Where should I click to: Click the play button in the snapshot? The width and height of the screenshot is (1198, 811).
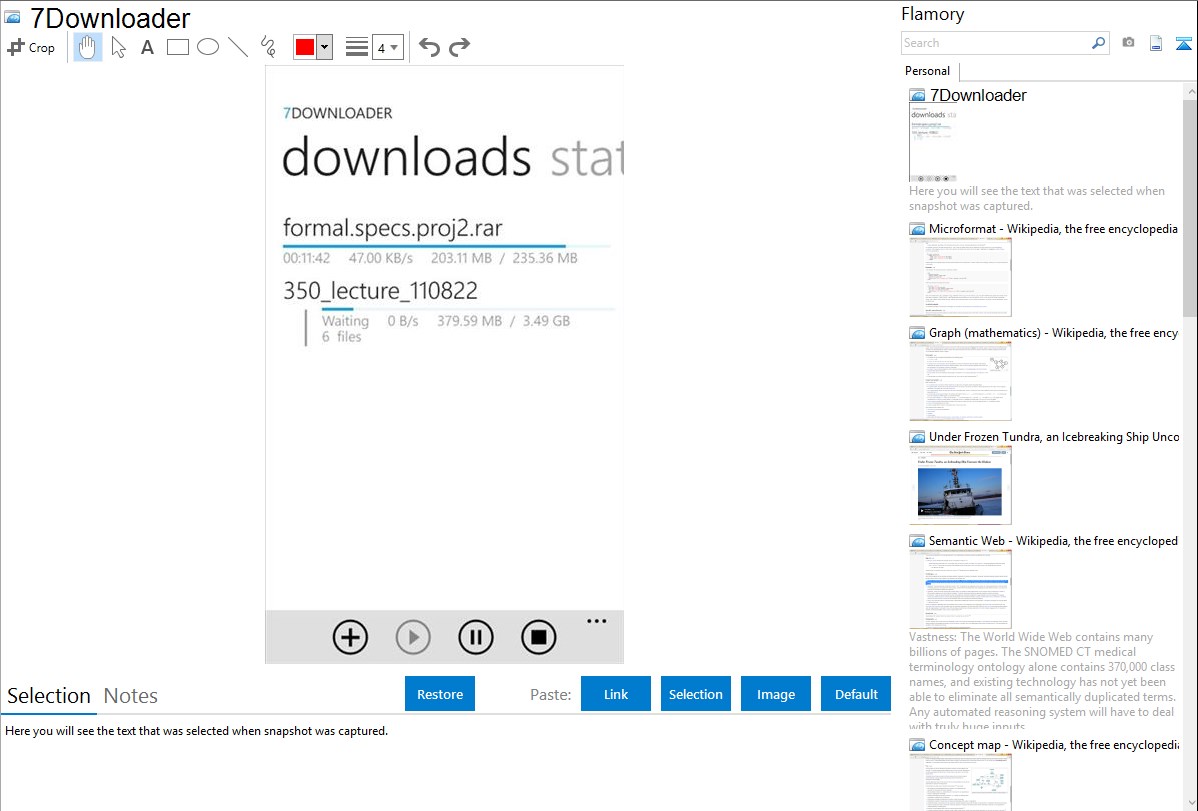(x=413, y=637)
